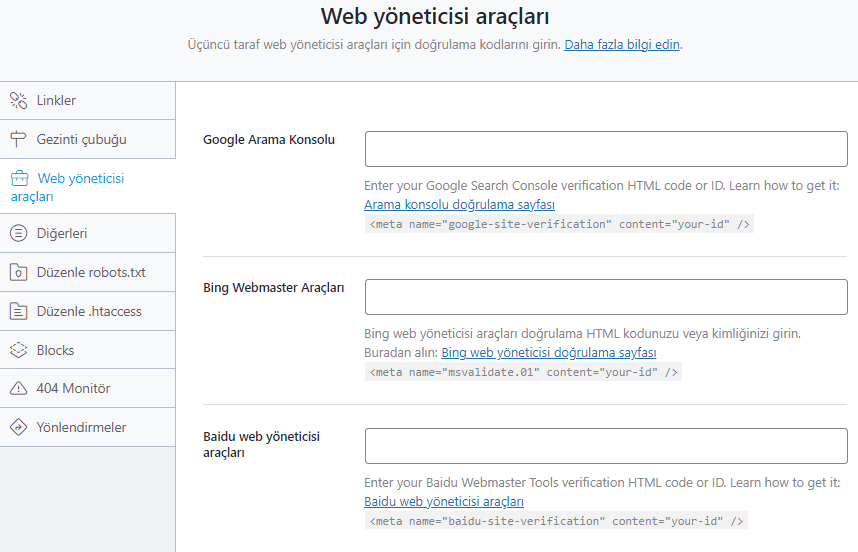Click into the Bing Webmaster Araçları field
This screenshot has width=858, height=552.
tap(606, 297)
